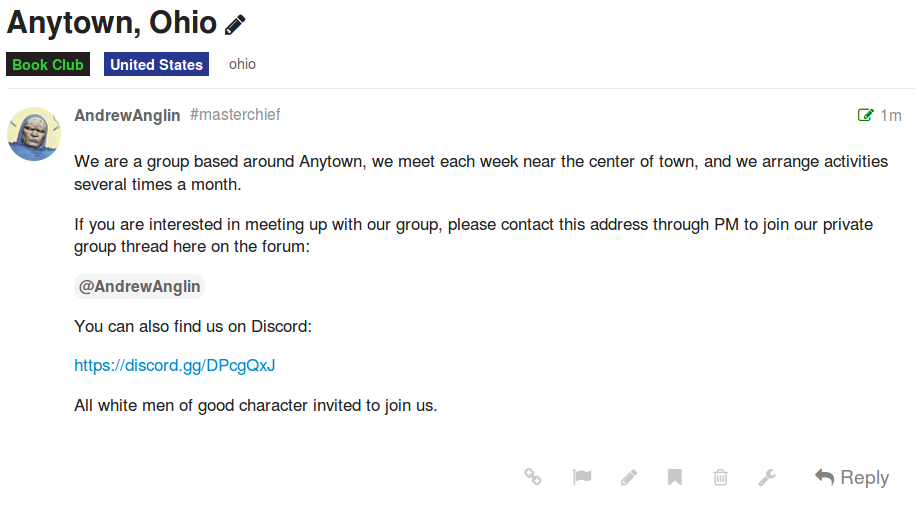This screenshot has height=508, width=921.
Task: Flag this post with the flag icon
Action: point(582,478)
